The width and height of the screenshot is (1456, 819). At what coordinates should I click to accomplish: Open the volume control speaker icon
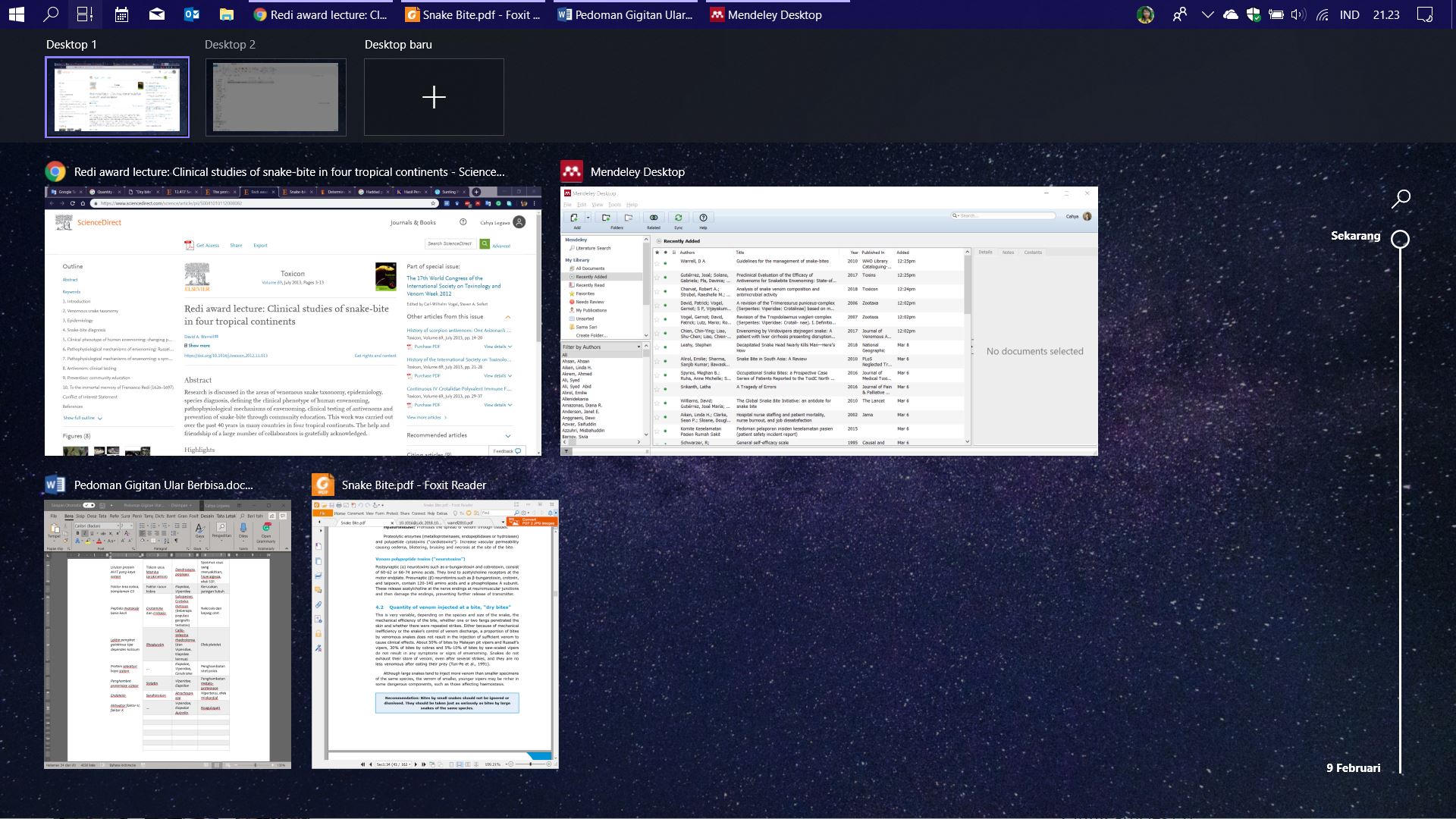pos(1298,14)
